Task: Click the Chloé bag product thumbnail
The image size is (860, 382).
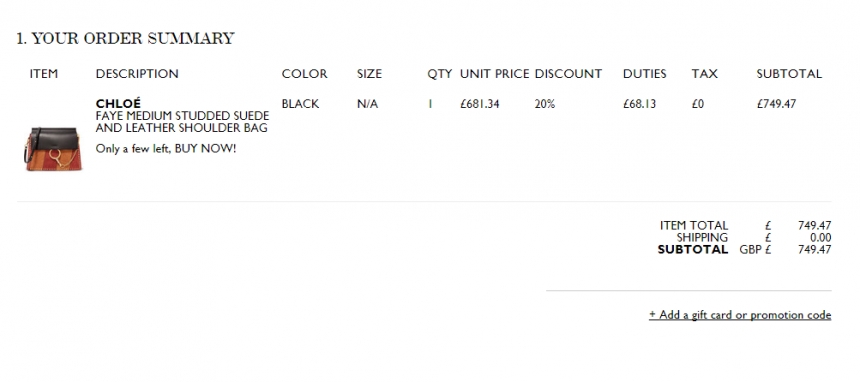Action: click(x=54, y=149)
